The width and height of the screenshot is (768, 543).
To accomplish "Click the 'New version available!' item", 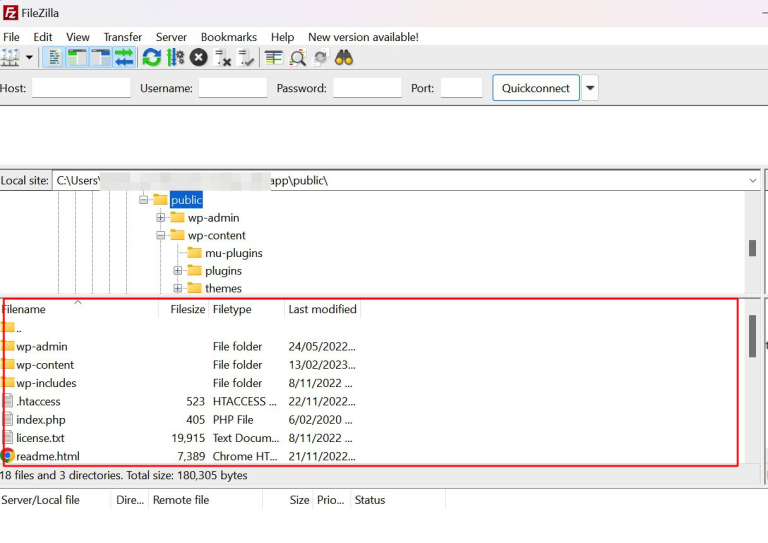I will point(363,37).
